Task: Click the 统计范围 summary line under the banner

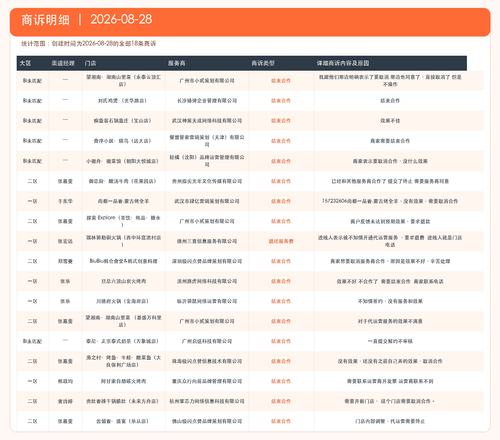Action: pyautogui.click(x=88, y=44)
